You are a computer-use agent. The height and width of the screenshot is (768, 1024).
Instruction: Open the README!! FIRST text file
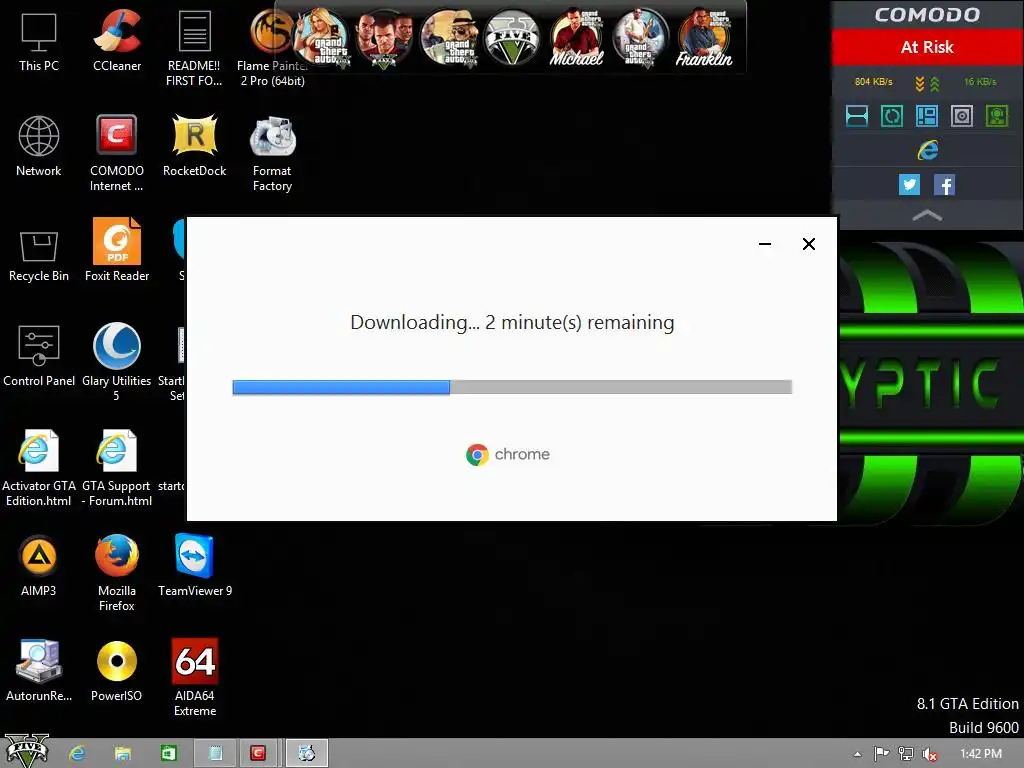click(x=194, y=48)
